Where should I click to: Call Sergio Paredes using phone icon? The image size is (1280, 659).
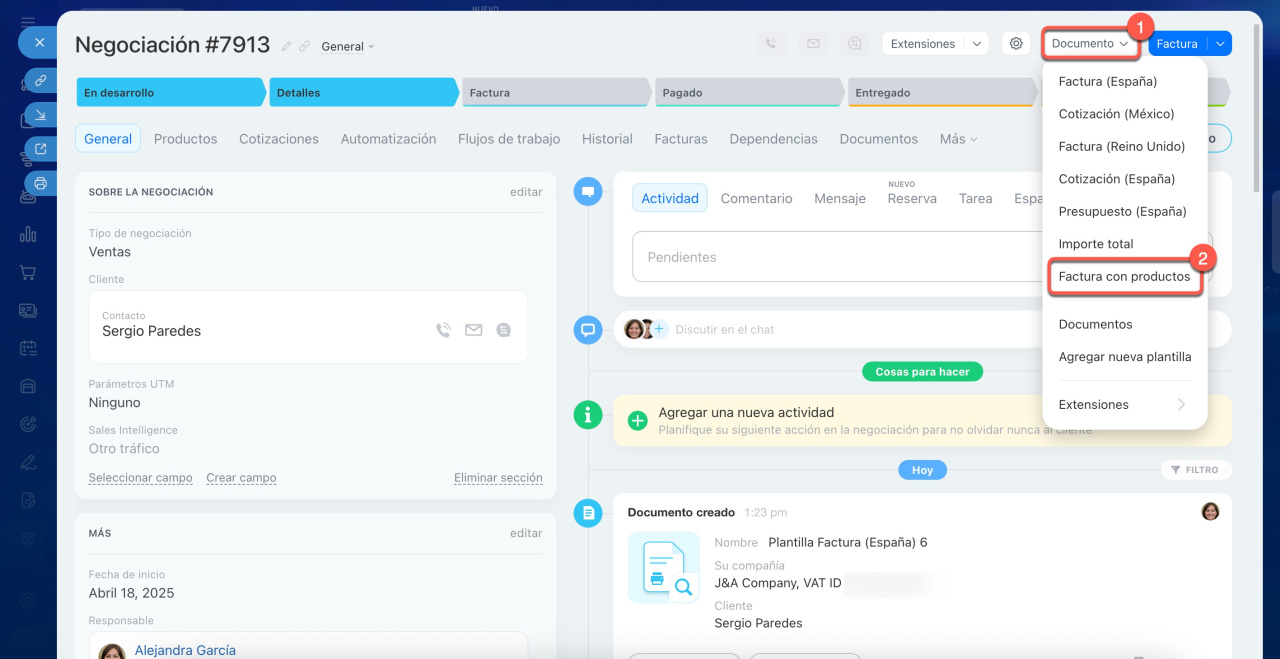(x=443, y=330)
